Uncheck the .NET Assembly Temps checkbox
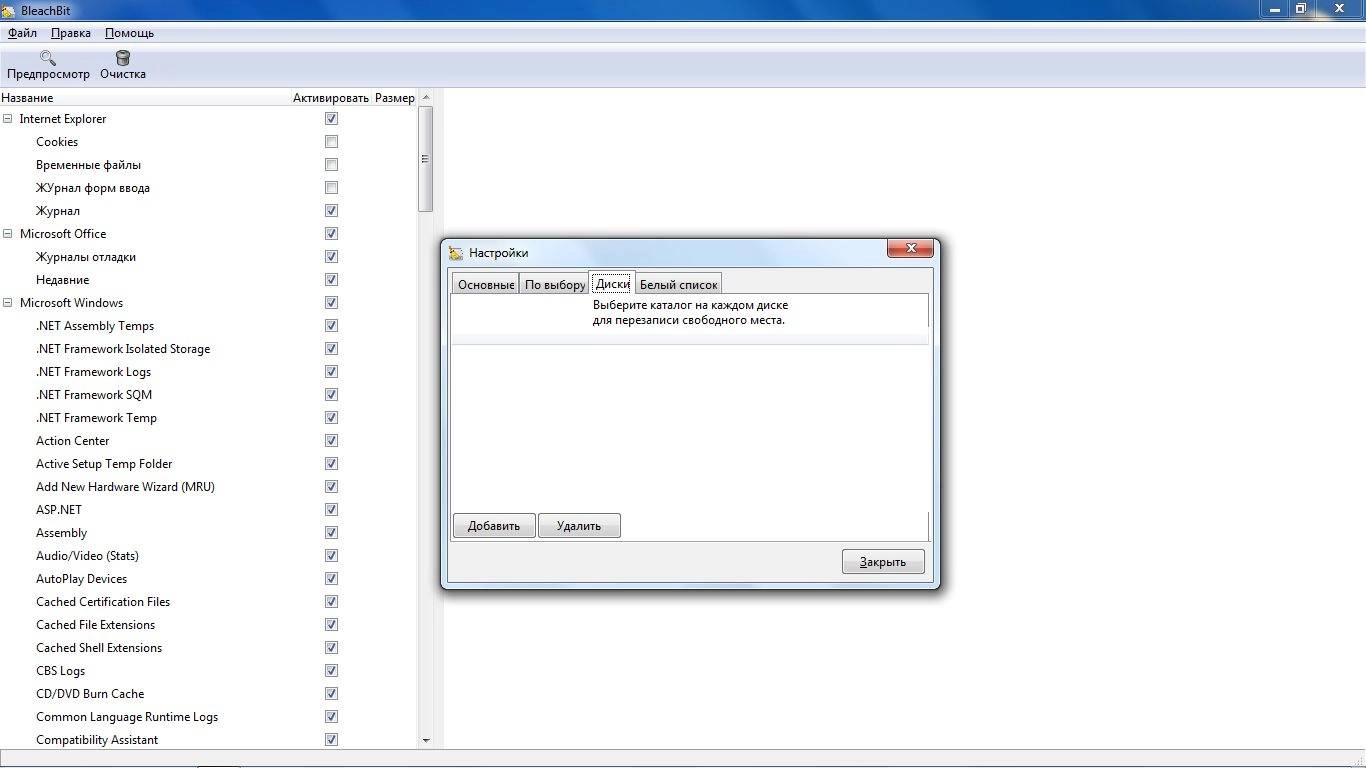The image size is (1366, 768). pos(331,326)
